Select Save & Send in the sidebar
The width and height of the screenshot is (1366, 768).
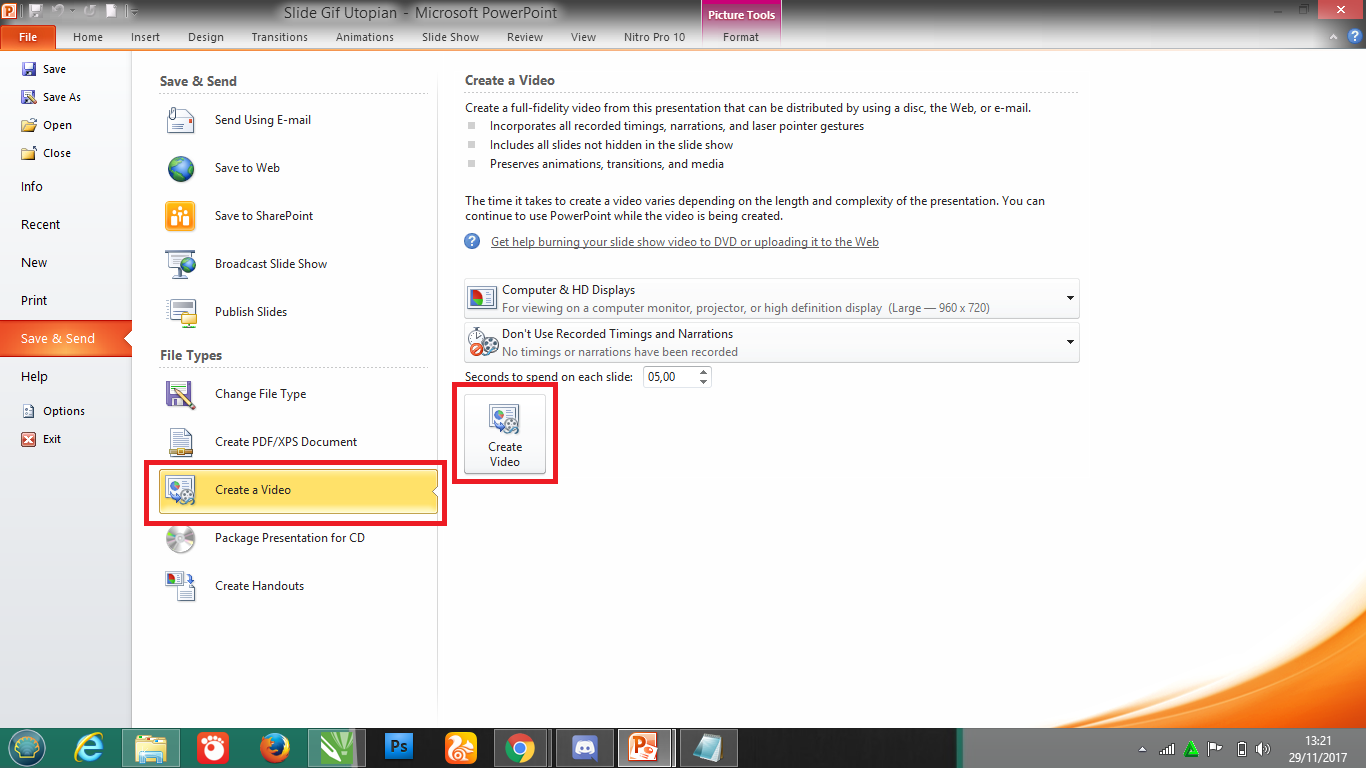pos(65,339)
